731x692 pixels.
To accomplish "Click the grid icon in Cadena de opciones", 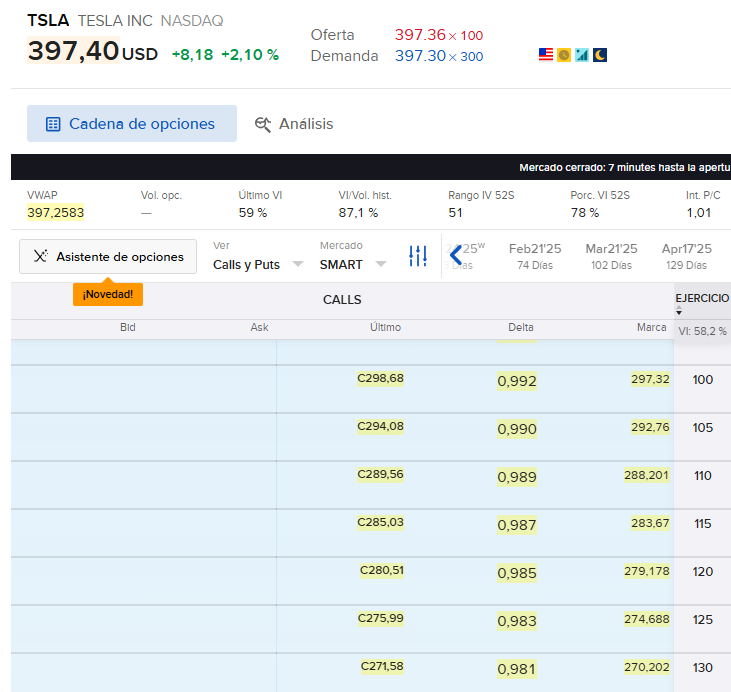I will pyautogui.click(x=53, y=124).
